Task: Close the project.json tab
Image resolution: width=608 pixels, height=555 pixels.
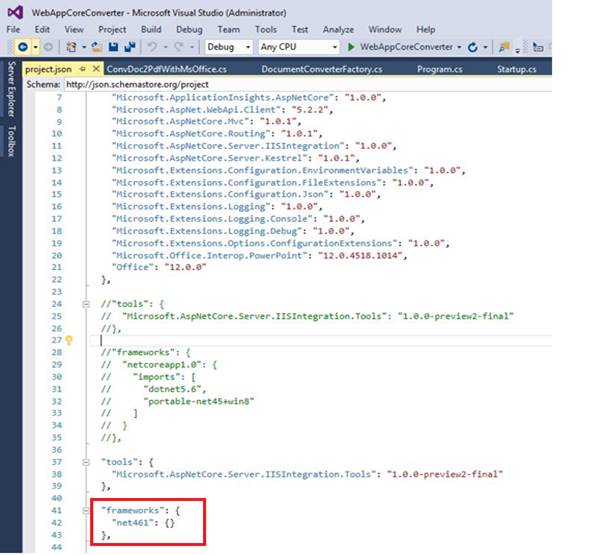Action: (x=96, y=69)
